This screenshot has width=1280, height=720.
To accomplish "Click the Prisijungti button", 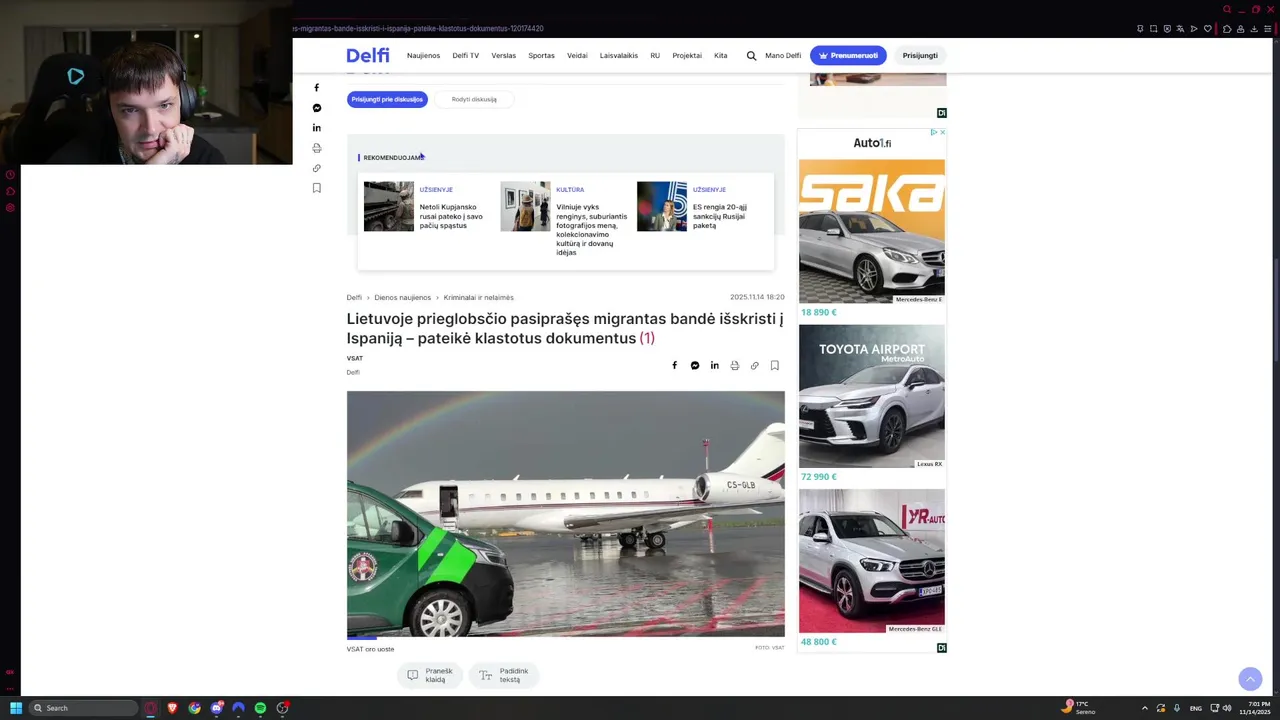I will (920, 56).
